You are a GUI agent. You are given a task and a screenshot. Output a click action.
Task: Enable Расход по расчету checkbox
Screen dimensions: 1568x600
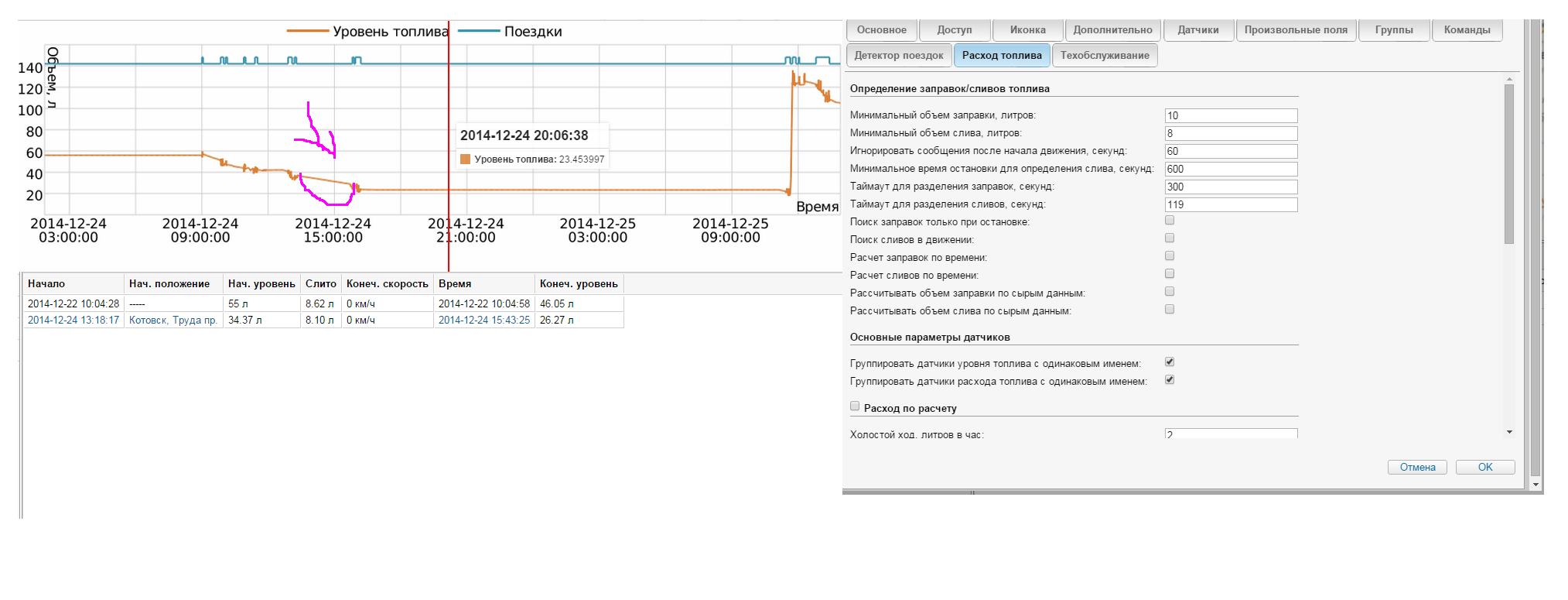point(855,406)
